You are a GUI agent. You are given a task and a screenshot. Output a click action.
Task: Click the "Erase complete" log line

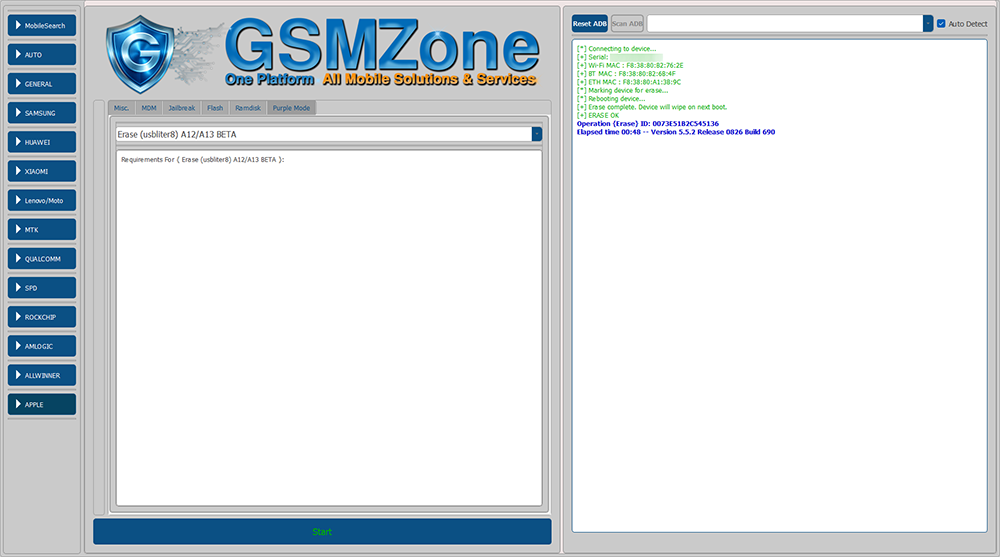coord(651,107)
